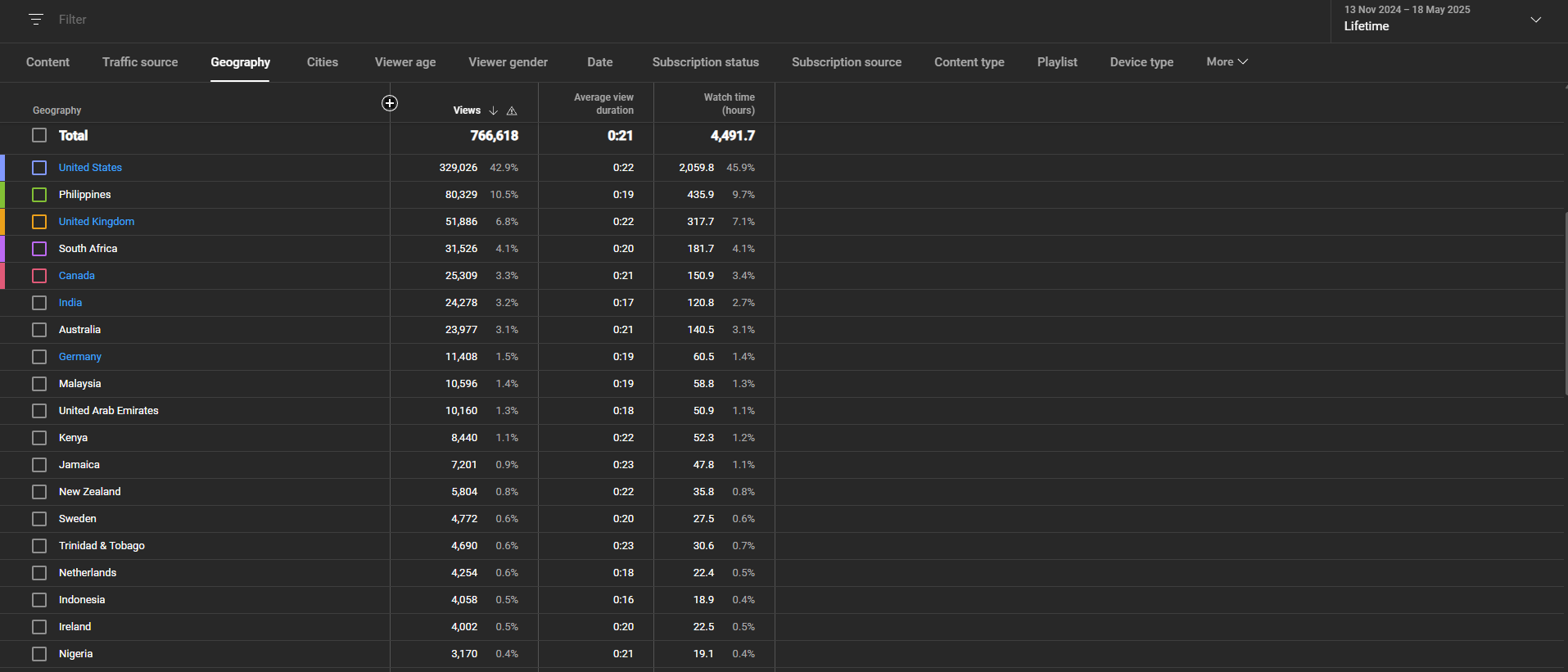
Task: Check the Ireland checkbox
Action: point(39,627)
